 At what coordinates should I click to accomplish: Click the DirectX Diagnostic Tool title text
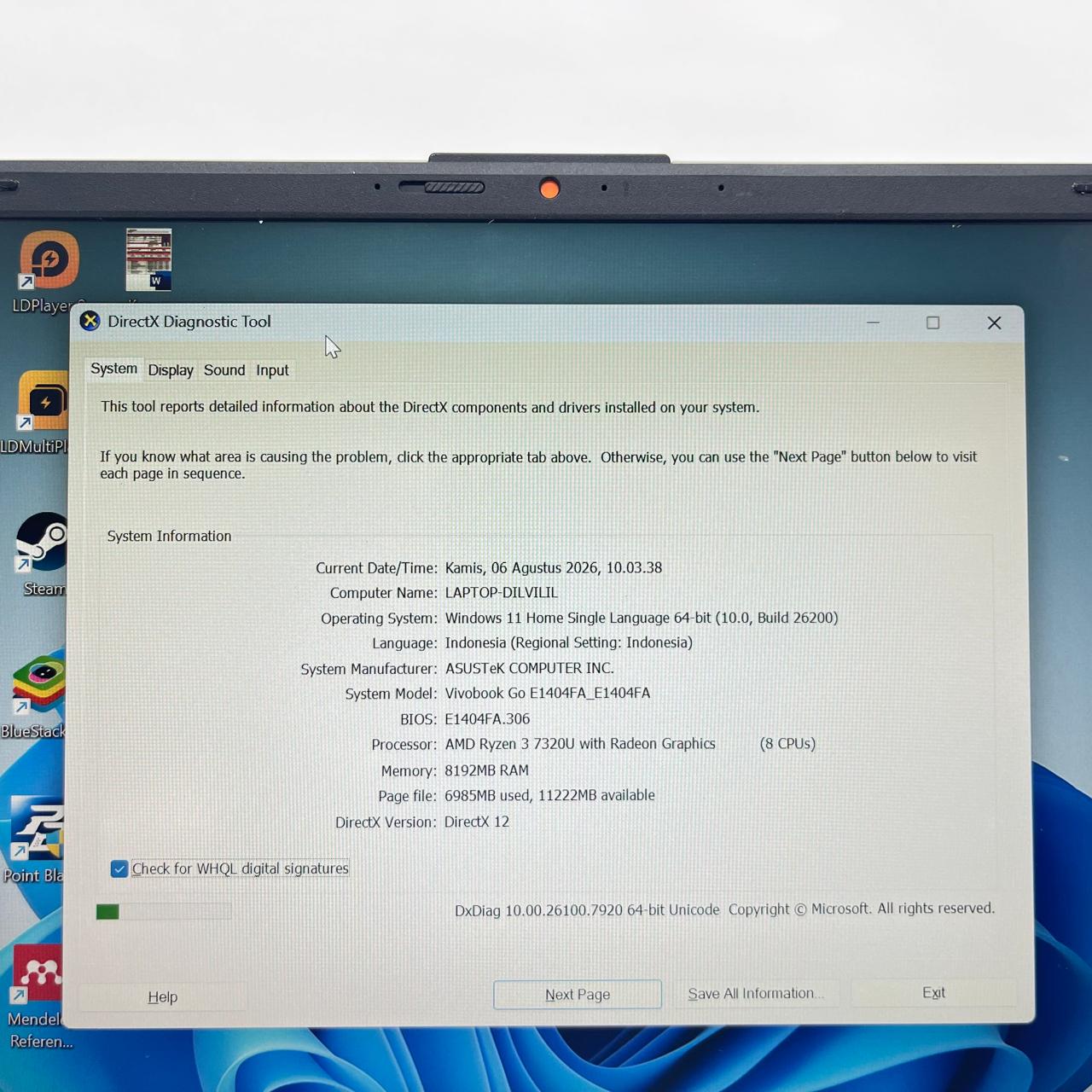point(189,322)
